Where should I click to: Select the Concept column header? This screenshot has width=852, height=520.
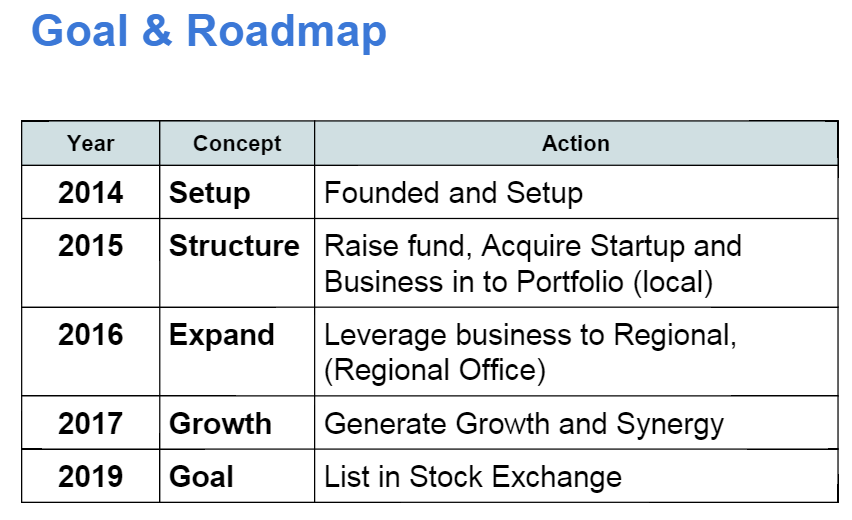237,143
